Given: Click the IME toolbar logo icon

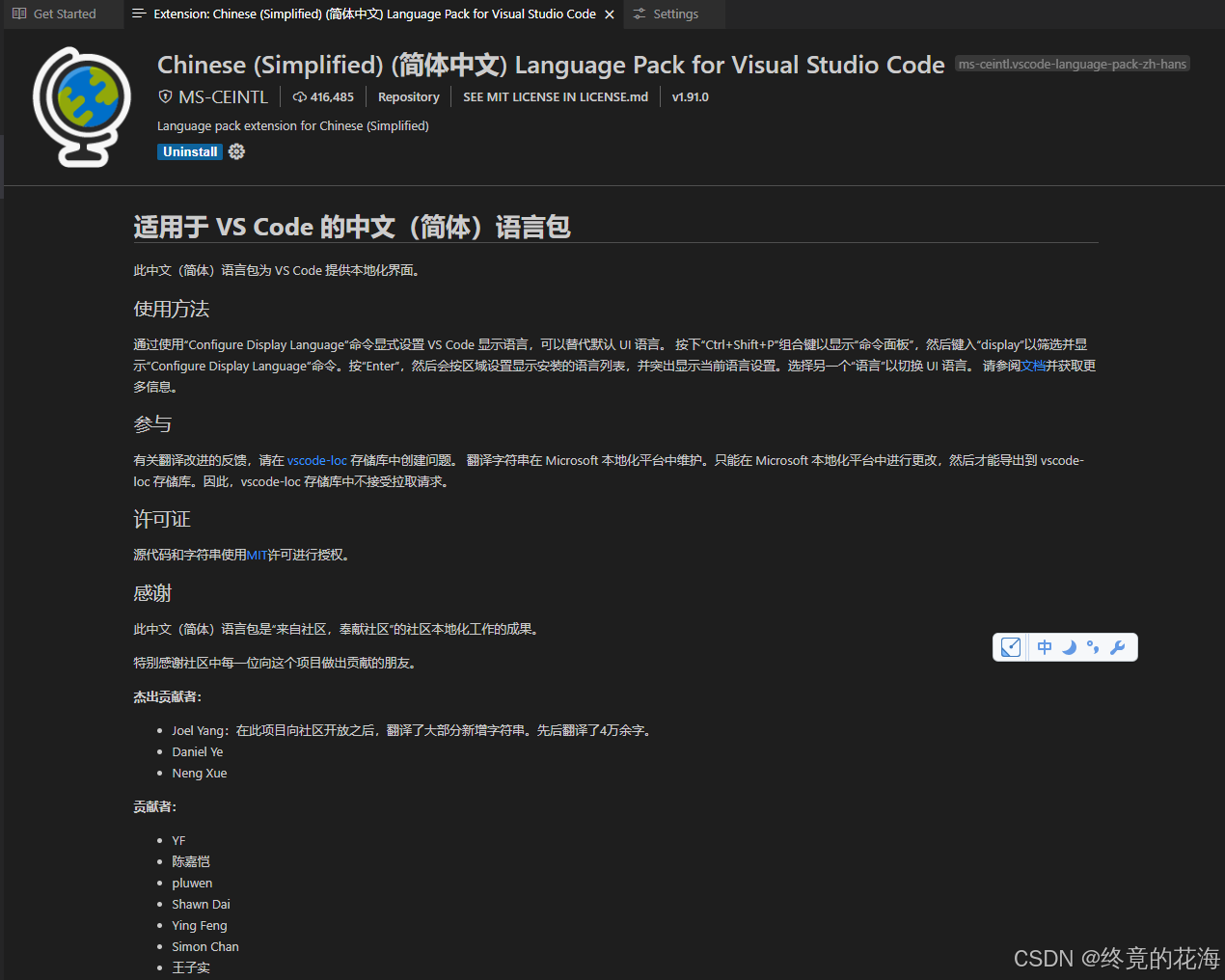Looking at the screenshot, I should 1010,647.
